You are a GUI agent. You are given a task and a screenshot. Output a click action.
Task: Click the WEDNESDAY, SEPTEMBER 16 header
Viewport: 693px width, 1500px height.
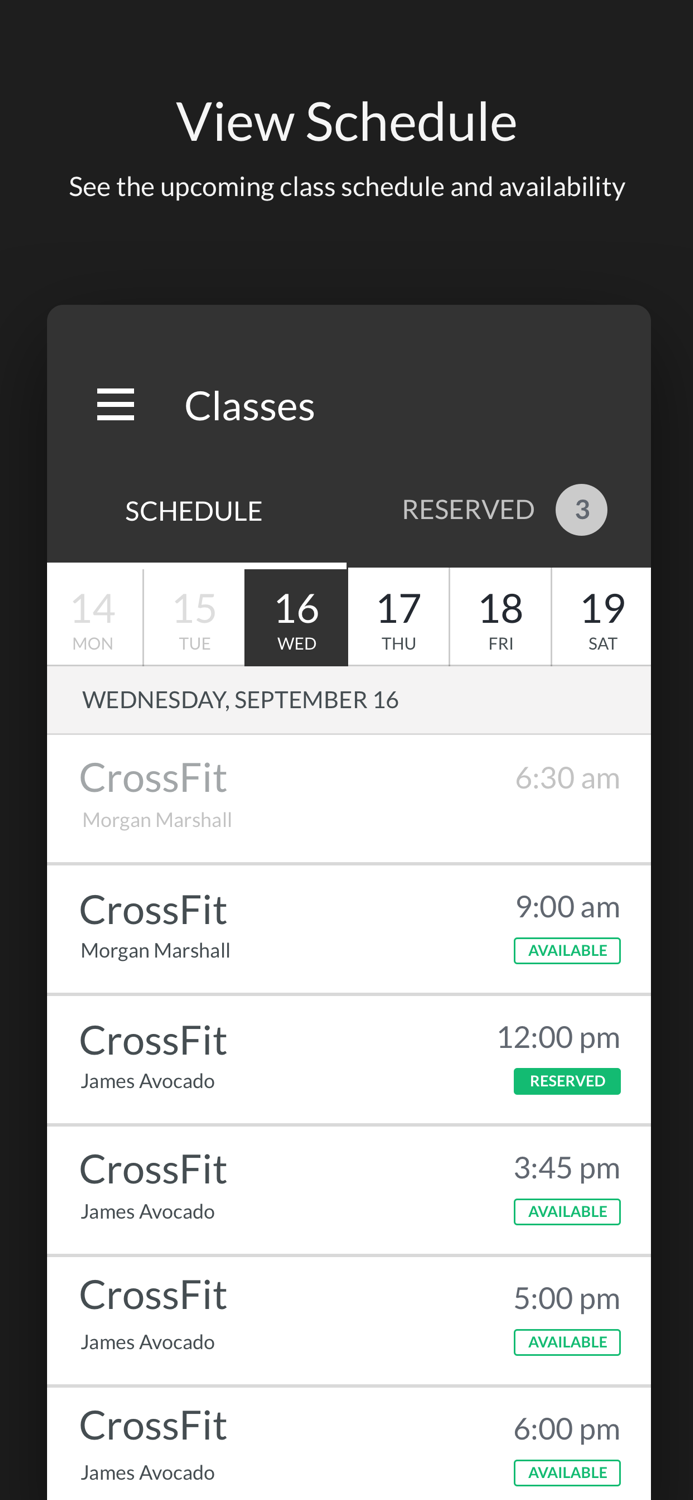point(241,698)
